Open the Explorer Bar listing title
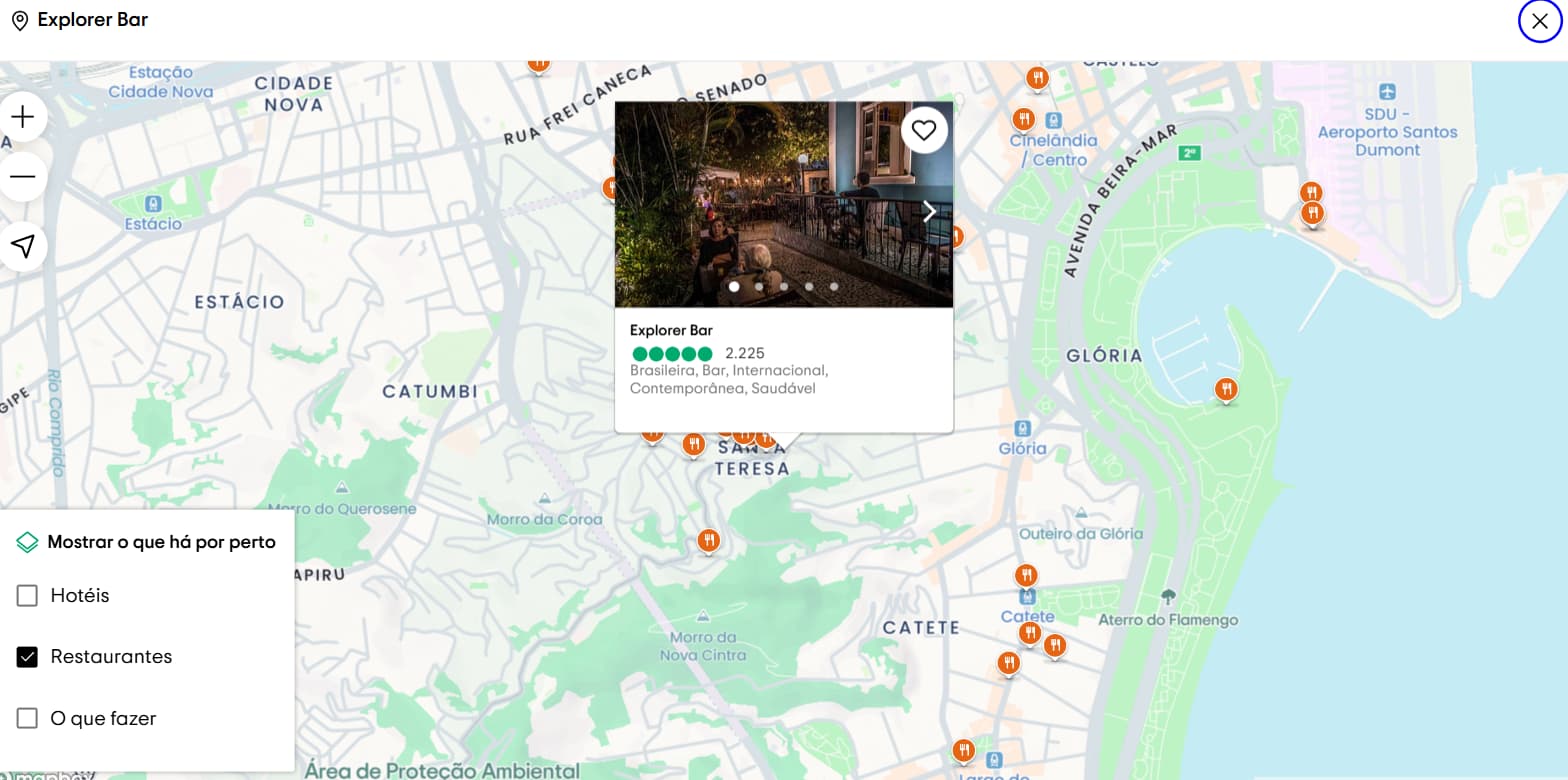The height and width of the screenshot is (780, 1568). click(x=671, y=330)
